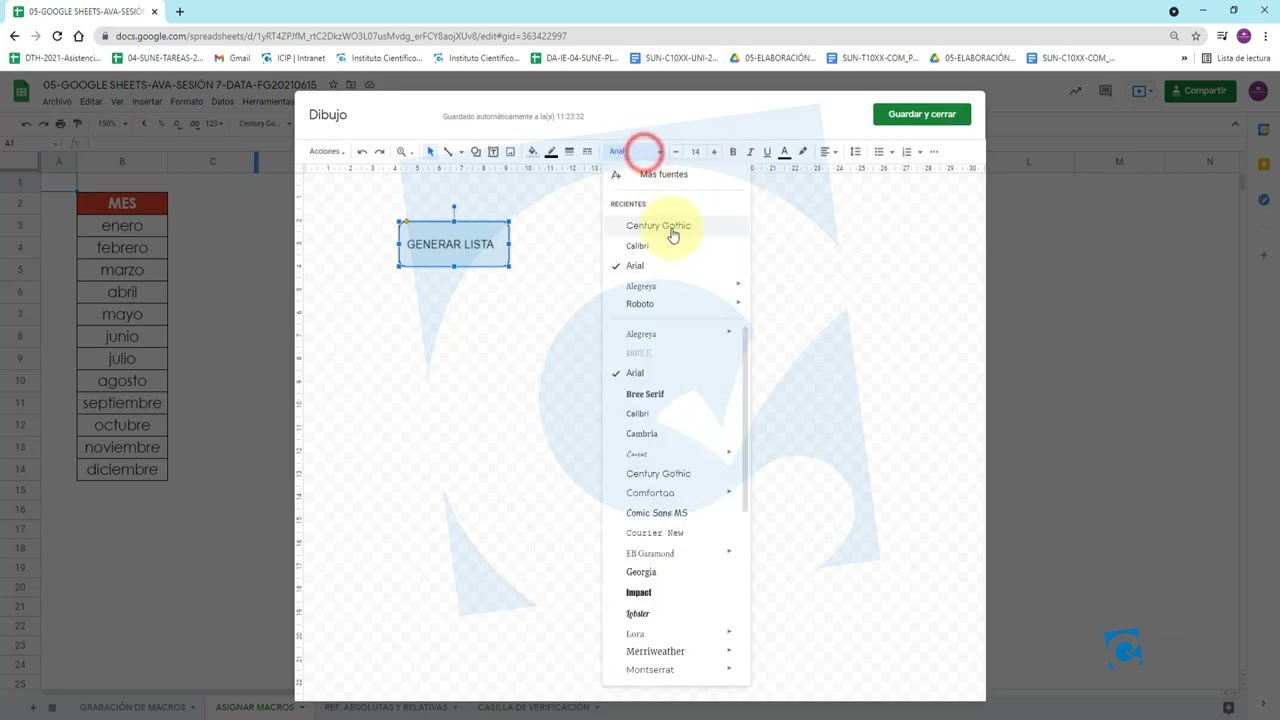This screenshot has width=1280, height=720.
Task: Open the Shape tool in drawing toolbar
Action: [476, 152]
